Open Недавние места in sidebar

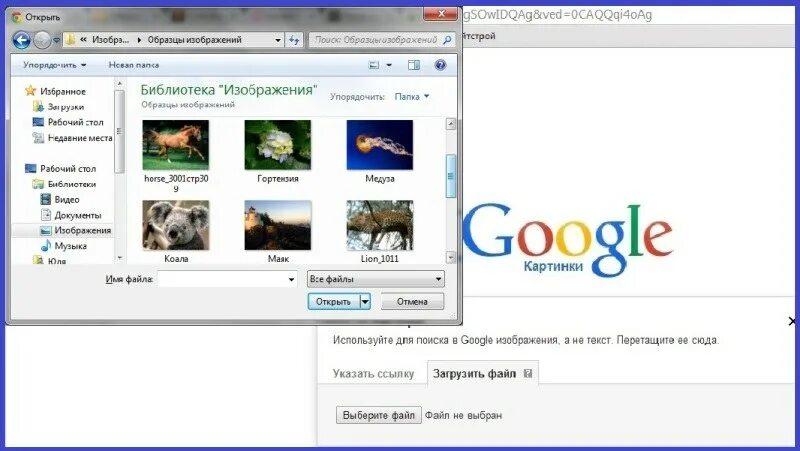80,138
